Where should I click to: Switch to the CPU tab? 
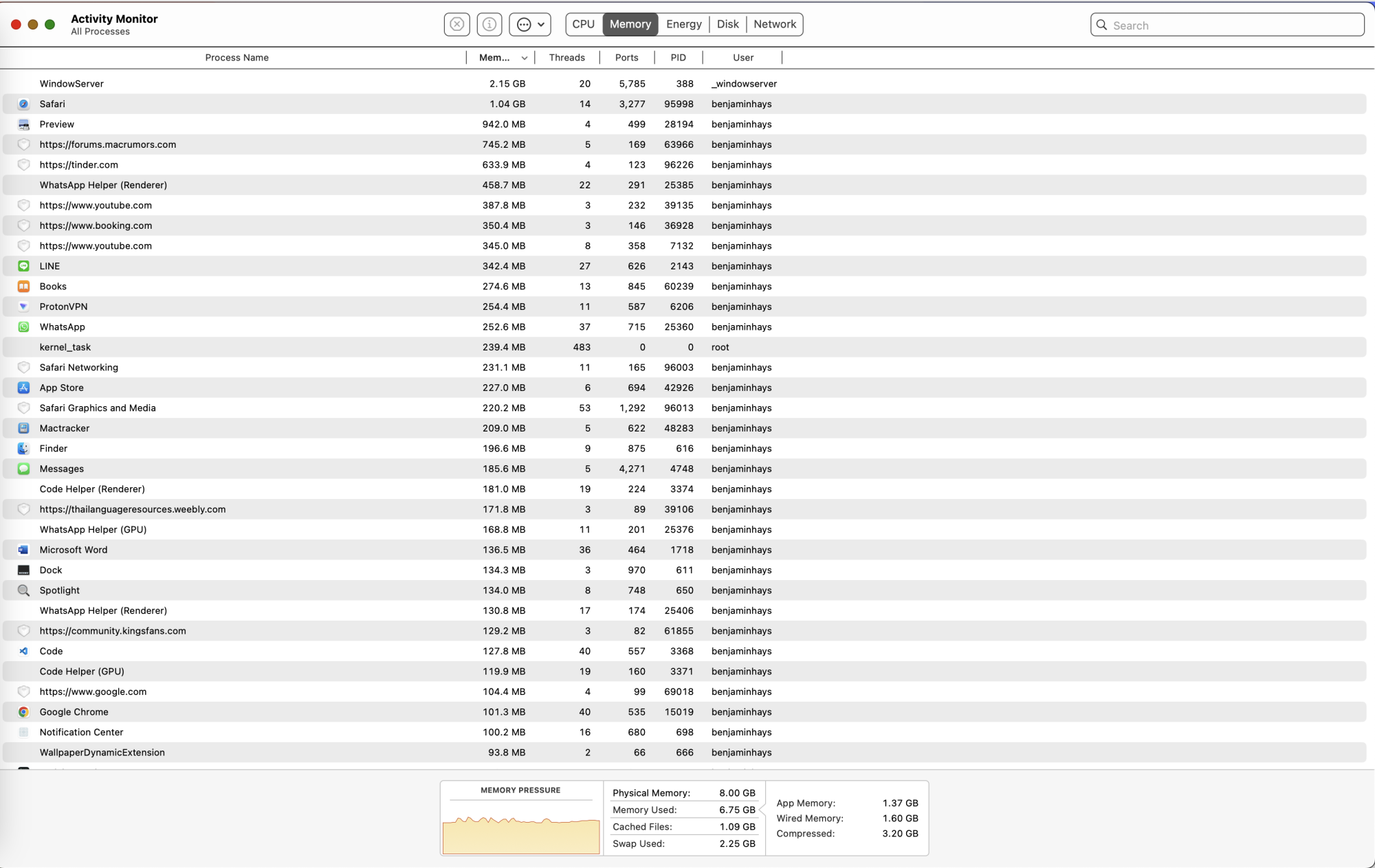pyautogui.click(x=583, y=24)
